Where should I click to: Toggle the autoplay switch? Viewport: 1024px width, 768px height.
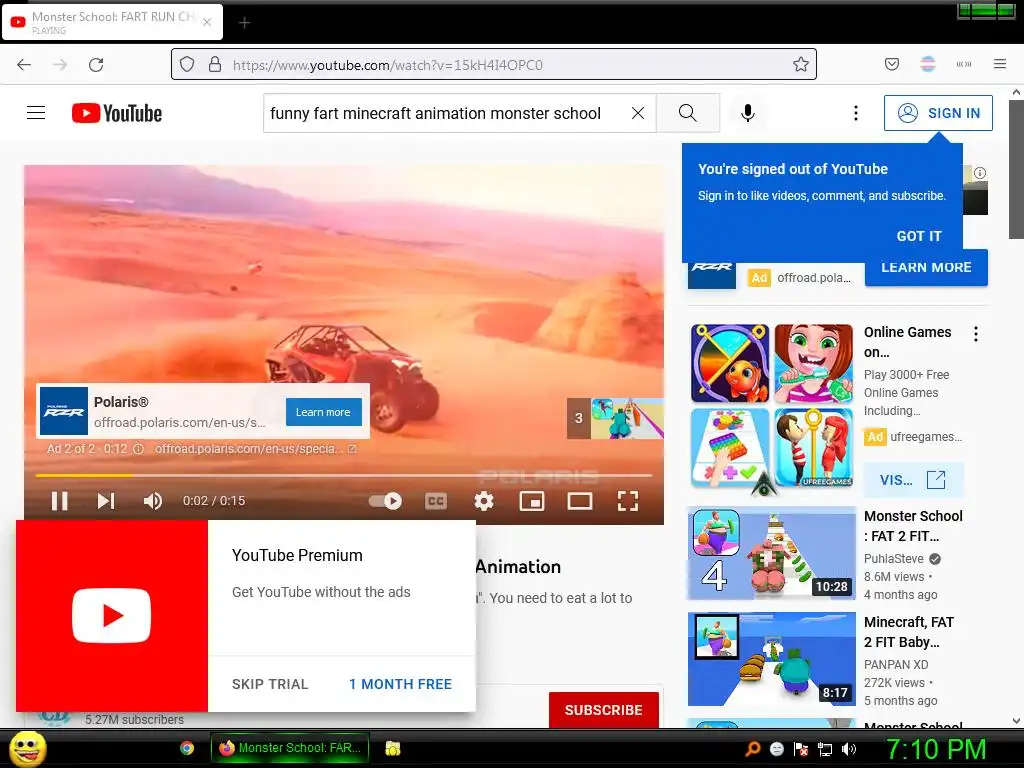pos(385,501)
